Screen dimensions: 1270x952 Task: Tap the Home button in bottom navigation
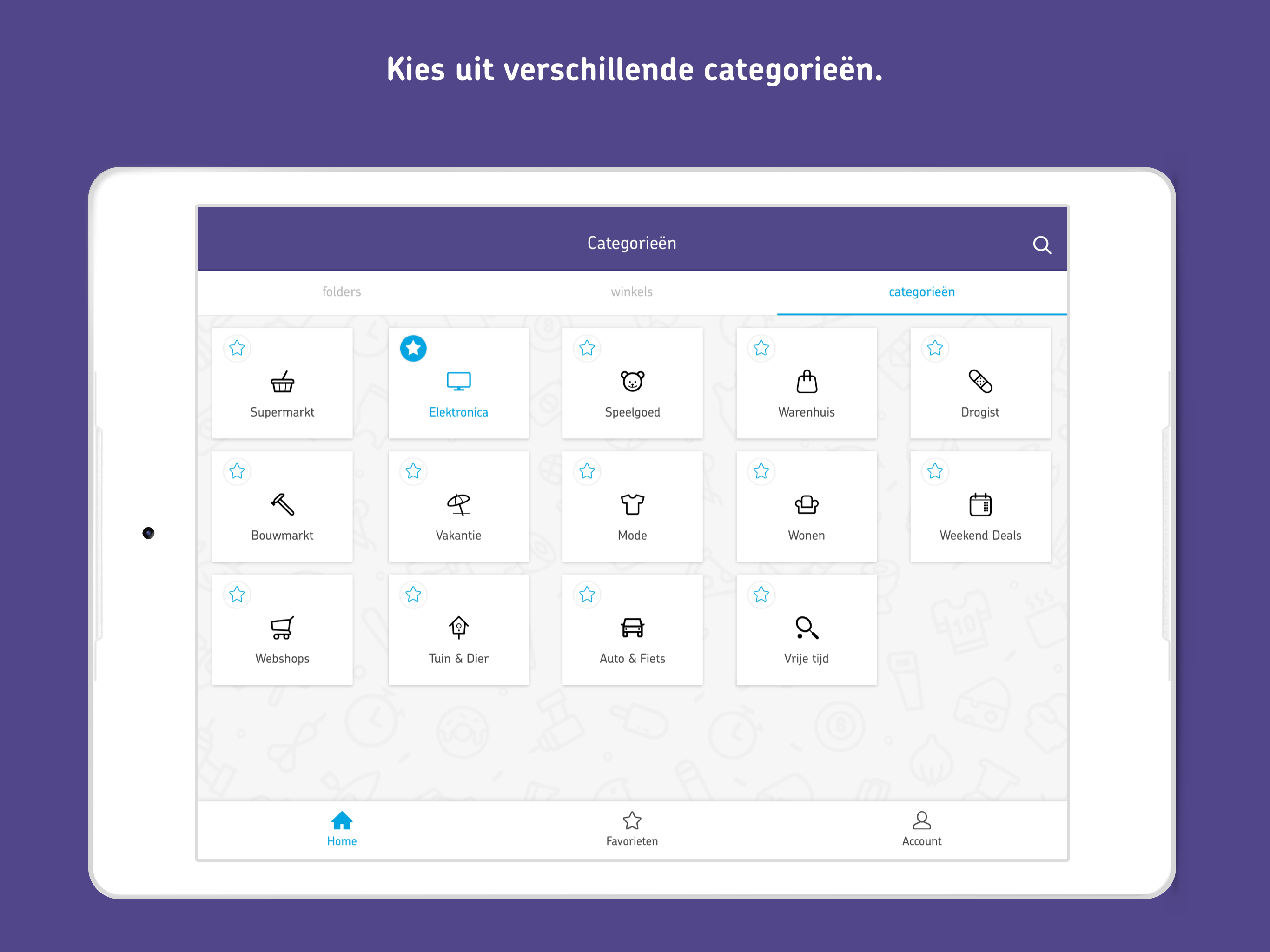(342, 828)
